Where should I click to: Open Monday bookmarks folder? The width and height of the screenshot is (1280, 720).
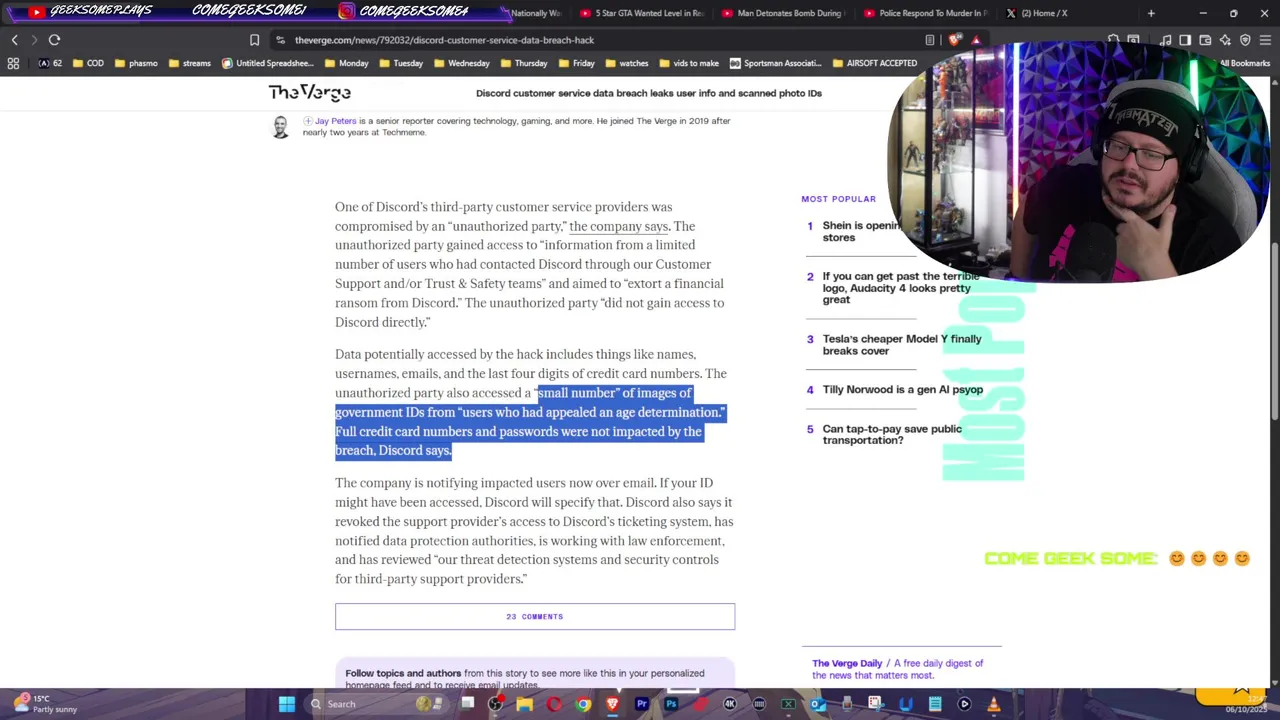pos(346,63)
